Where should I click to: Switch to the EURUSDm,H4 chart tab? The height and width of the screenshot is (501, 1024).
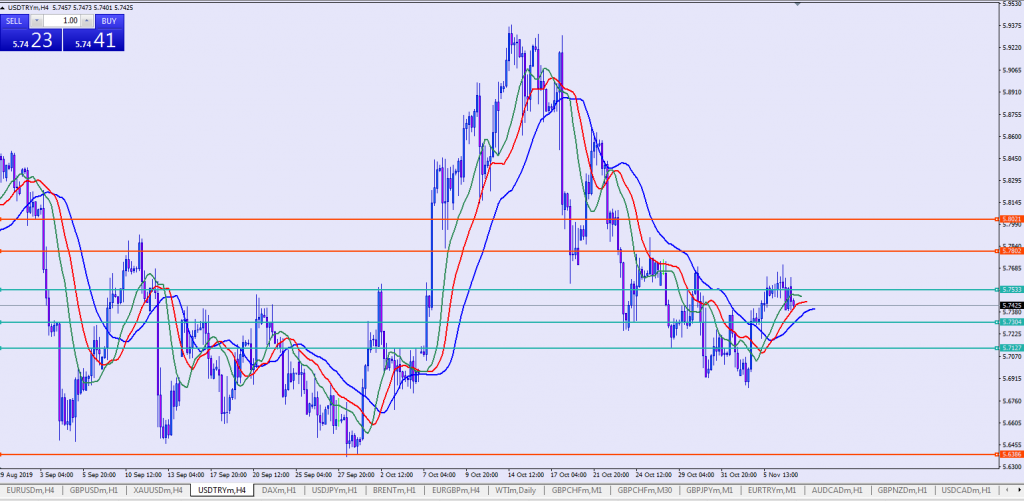(x=28, y=491)
